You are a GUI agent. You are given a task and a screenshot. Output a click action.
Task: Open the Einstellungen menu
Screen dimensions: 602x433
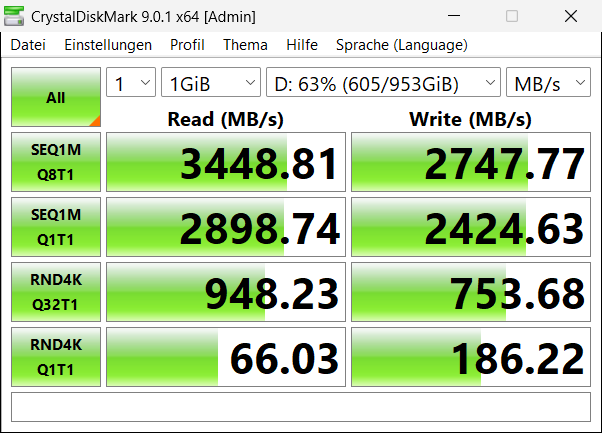tap(108, 45)
